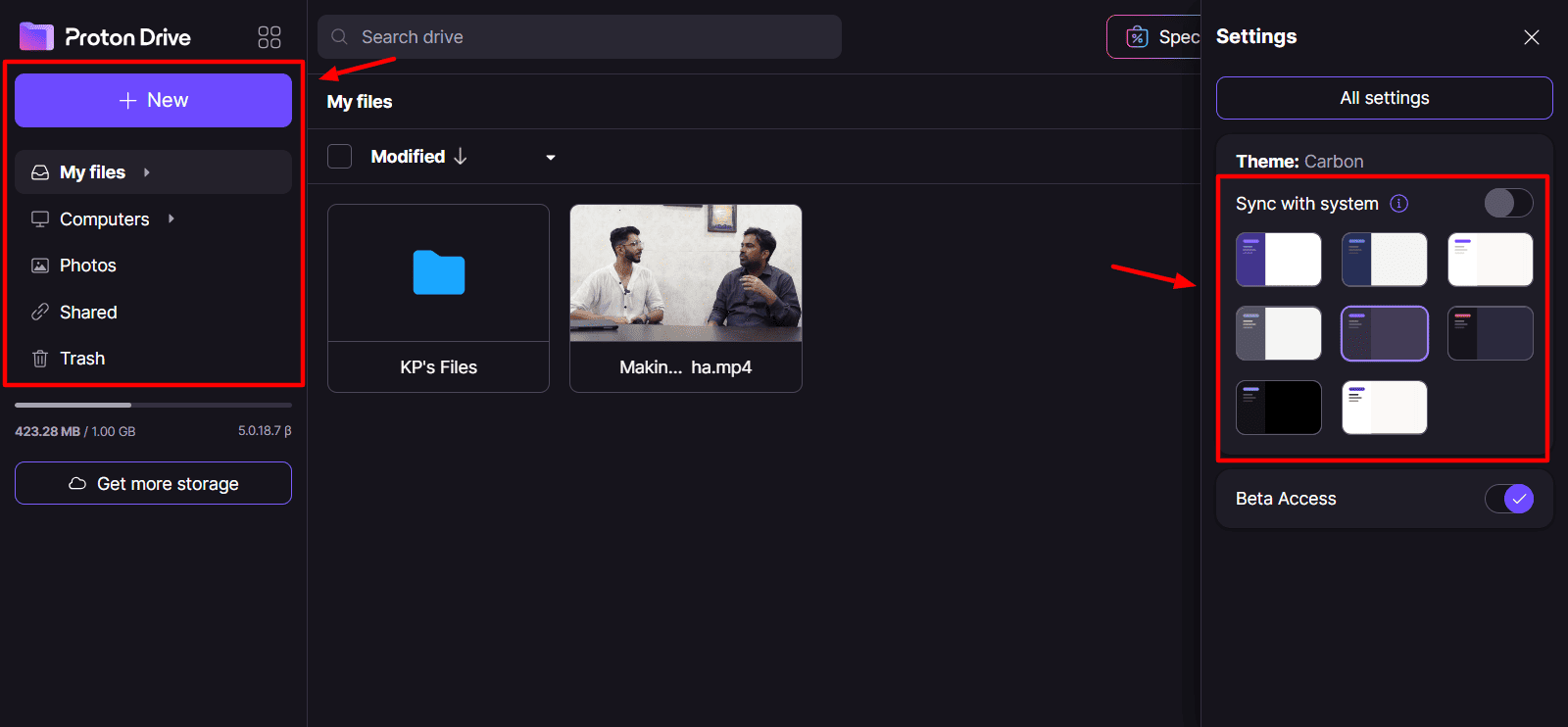Toggle the Sync with system switch
This screenshot has width=1568, height=727.
click(x=1508, y=203)
